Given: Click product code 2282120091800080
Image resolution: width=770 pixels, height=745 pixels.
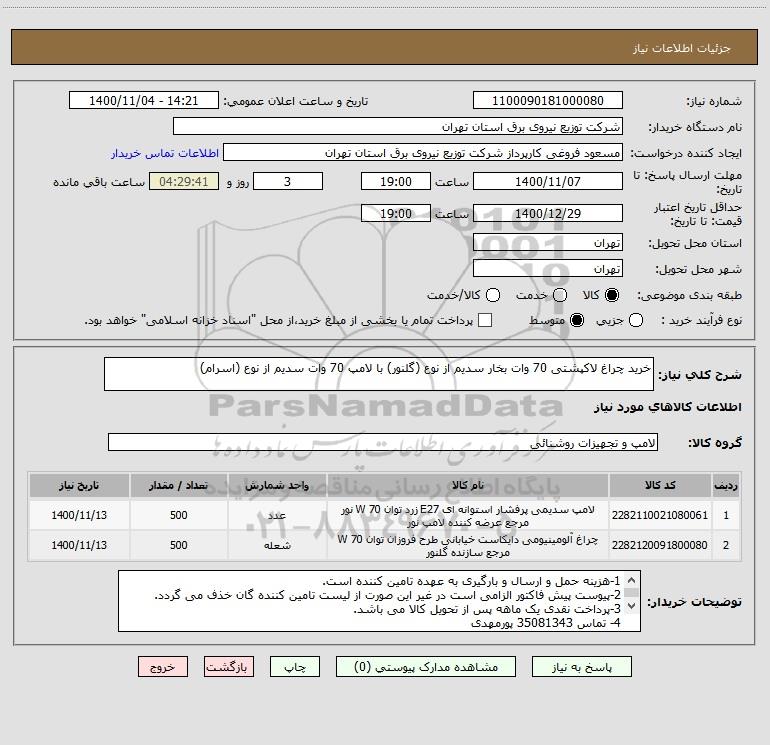Looking at the screenshot, I should [x=660, y=545].
